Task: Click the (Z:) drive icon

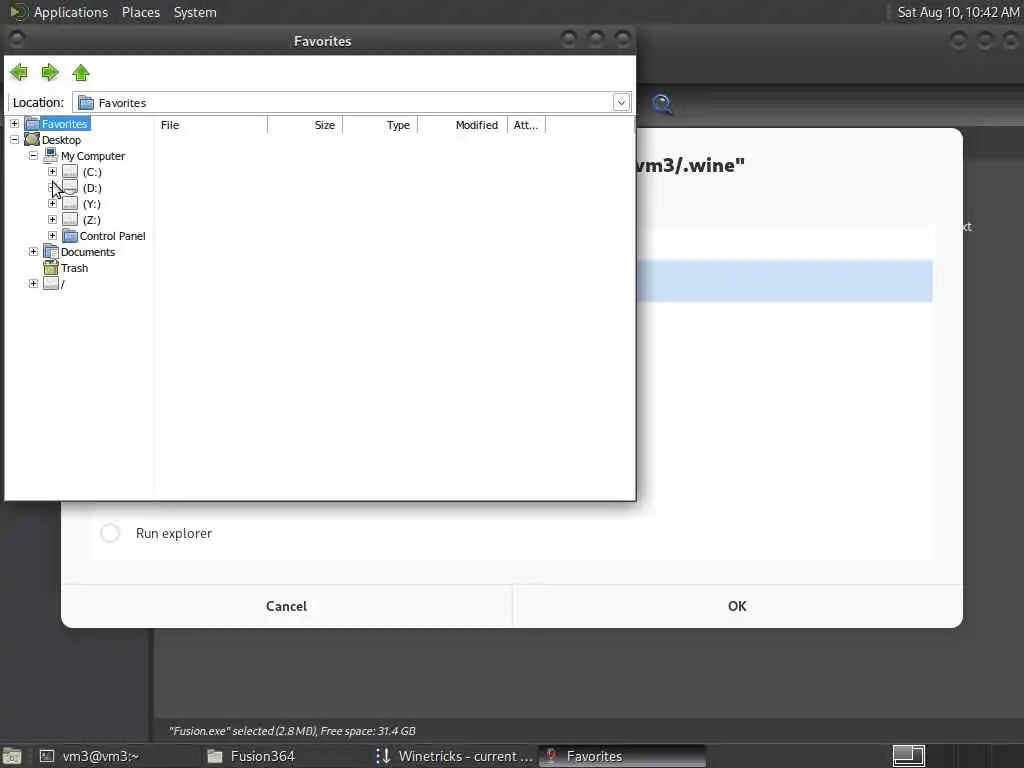Action: (x=70, y=219)
